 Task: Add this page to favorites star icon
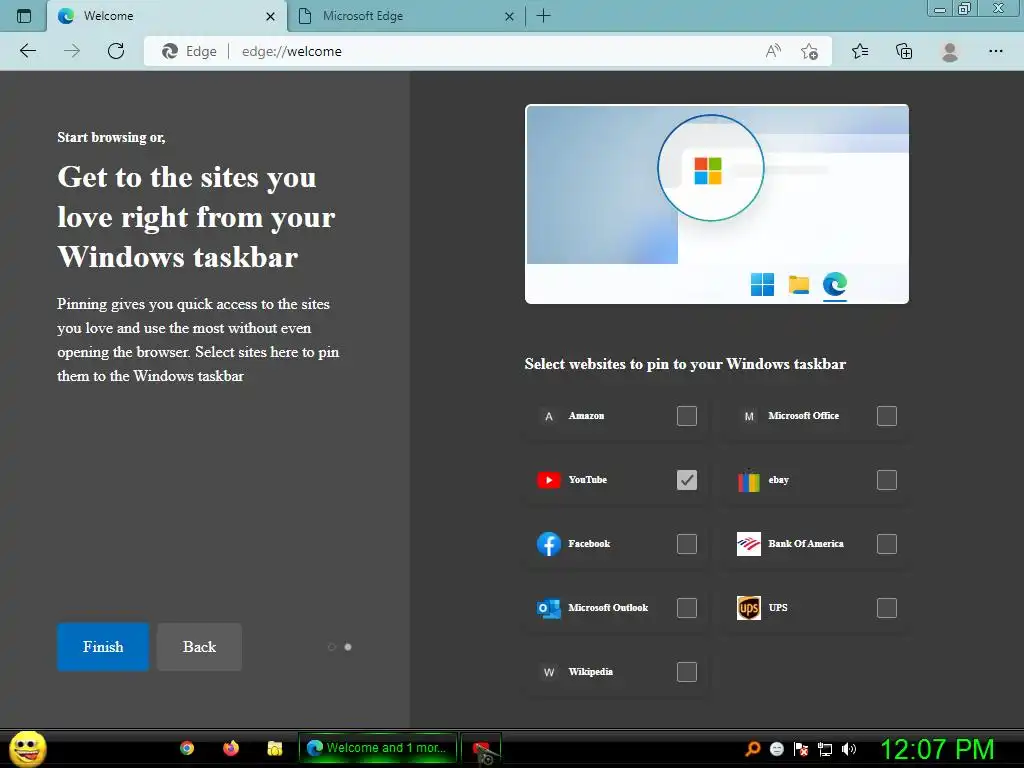809,51
